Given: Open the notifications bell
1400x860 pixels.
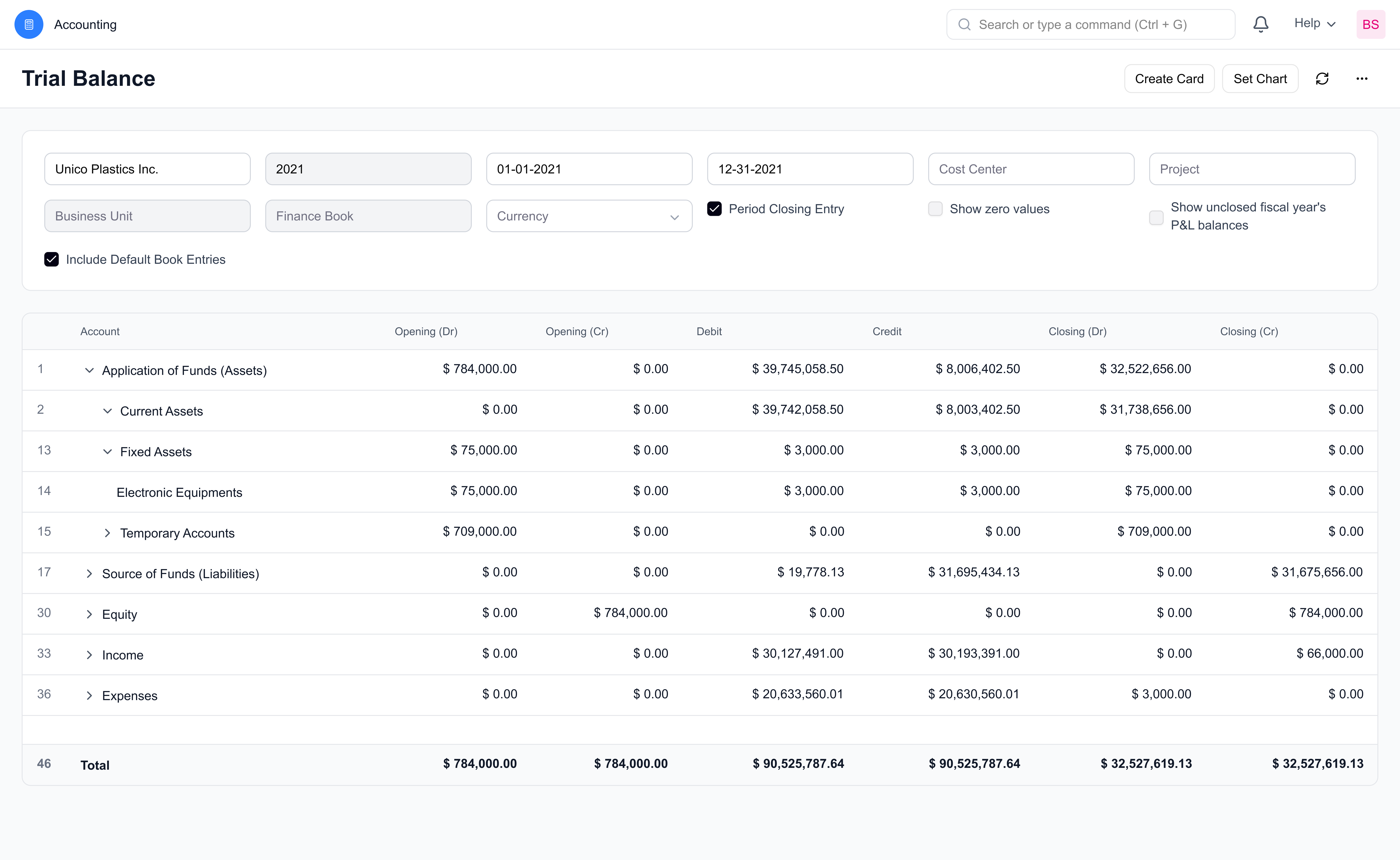Looking at the screenshot, I should point(1261,24).
